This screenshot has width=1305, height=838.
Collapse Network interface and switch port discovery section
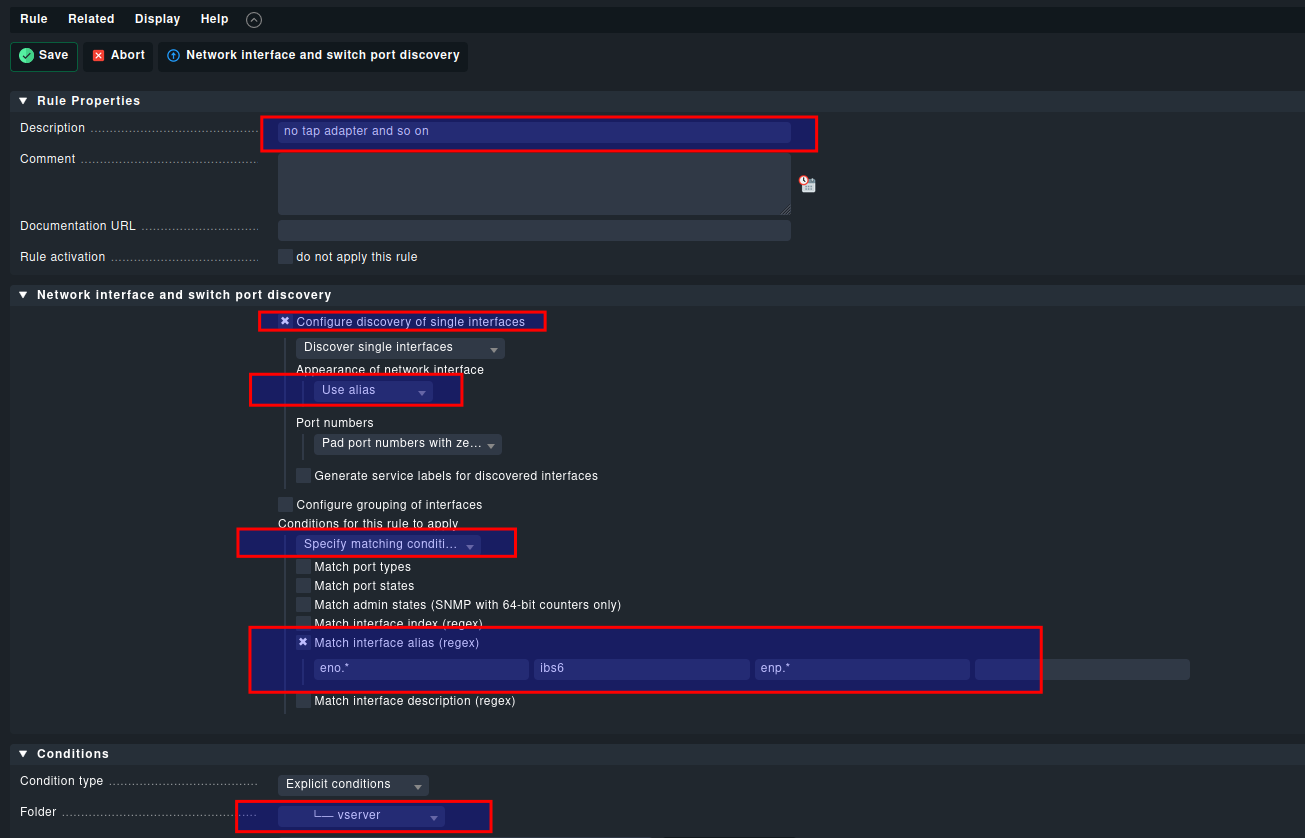[23, 295]
